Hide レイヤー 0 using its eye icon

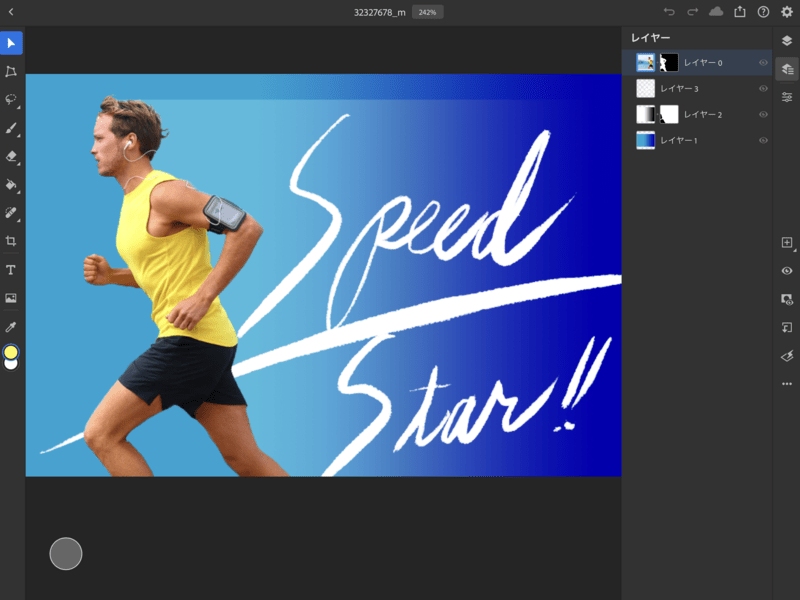point(763,62)
